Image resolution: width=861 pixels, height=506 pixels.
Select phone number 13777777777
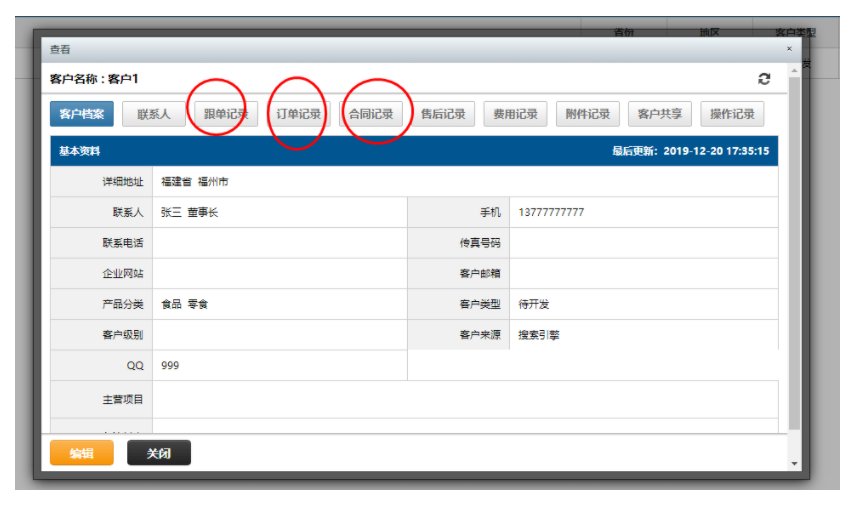coord(551,212)
